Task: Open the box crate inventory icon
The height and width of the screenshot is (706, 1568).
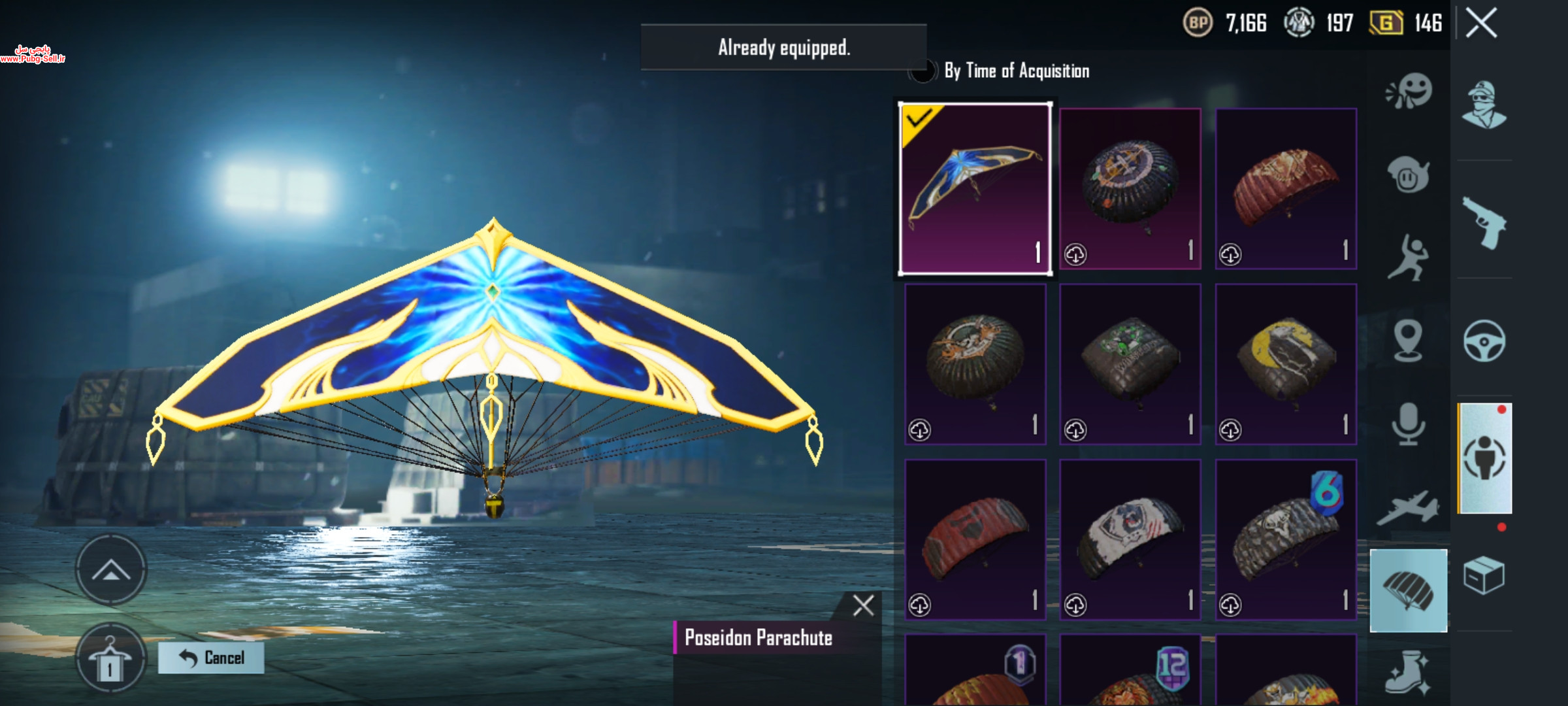Action: [x=1484, y=575]
